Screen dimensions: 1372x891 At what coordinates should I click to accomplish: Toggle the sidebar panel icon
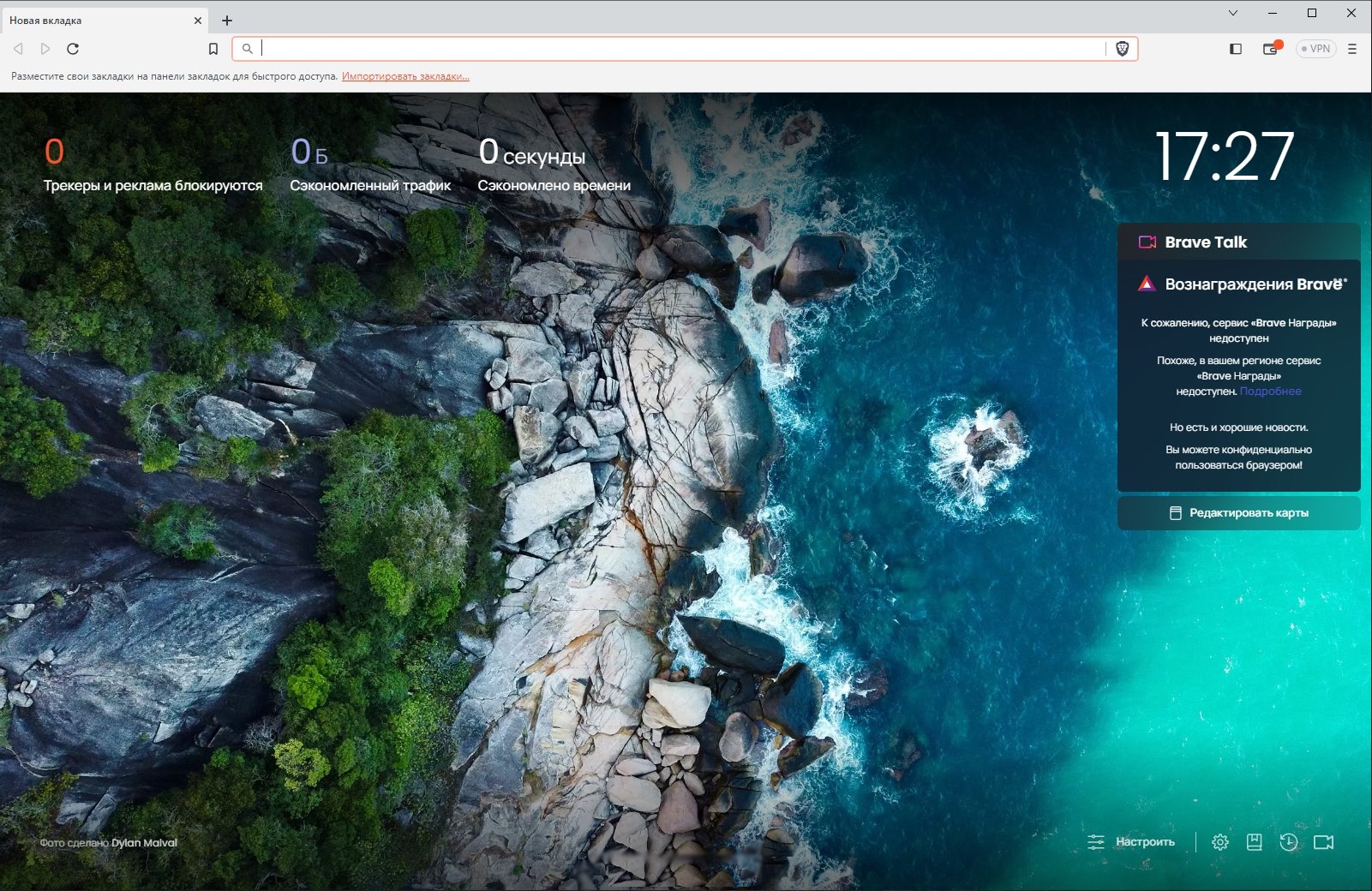[x=1236, y=49]
